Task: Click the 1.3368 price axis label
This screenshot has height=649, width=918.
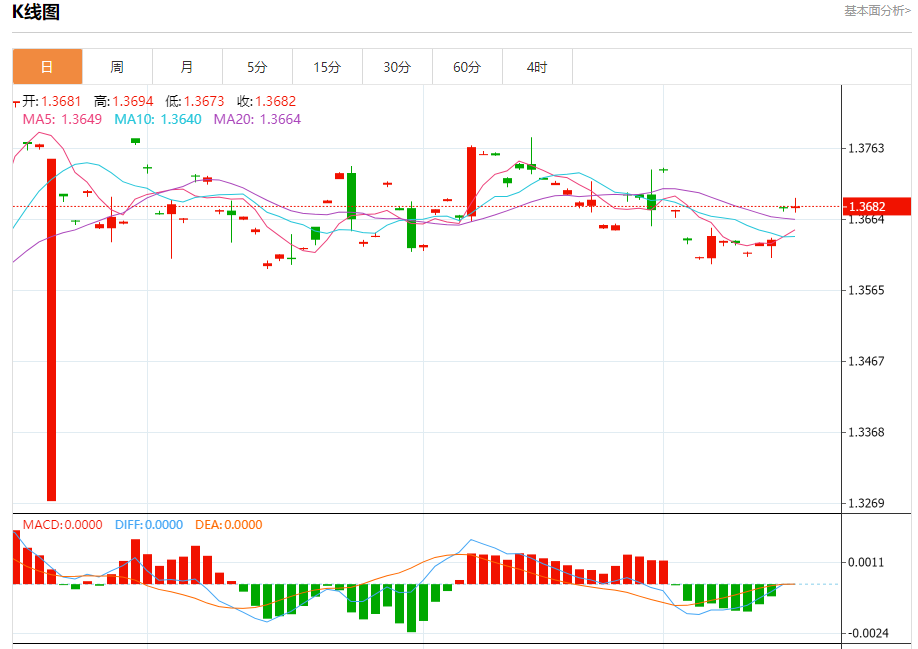Action: pos(866,432)
